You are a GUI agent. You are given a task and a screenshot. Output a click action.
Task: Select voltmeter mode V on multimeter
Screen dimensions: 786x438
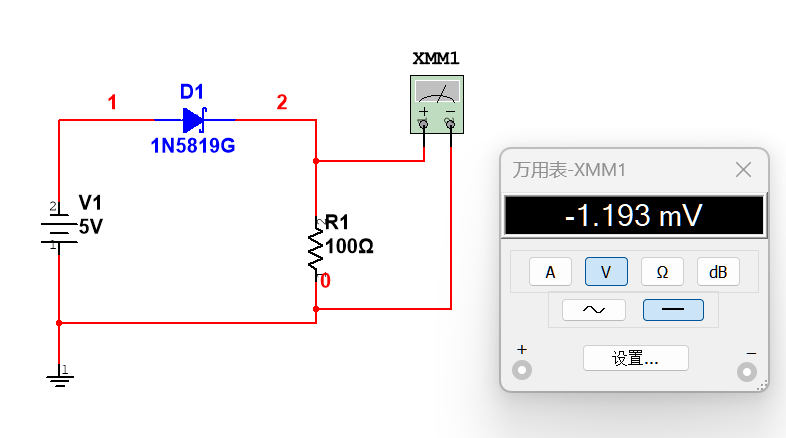pyautogui.click(x=606, y=272)
